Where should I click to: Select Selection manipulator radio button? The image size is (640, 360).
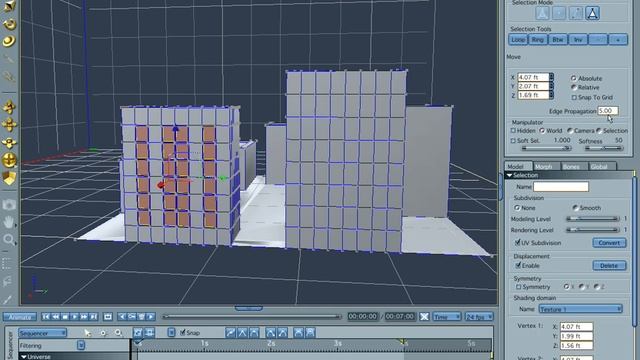coord(599,131)
